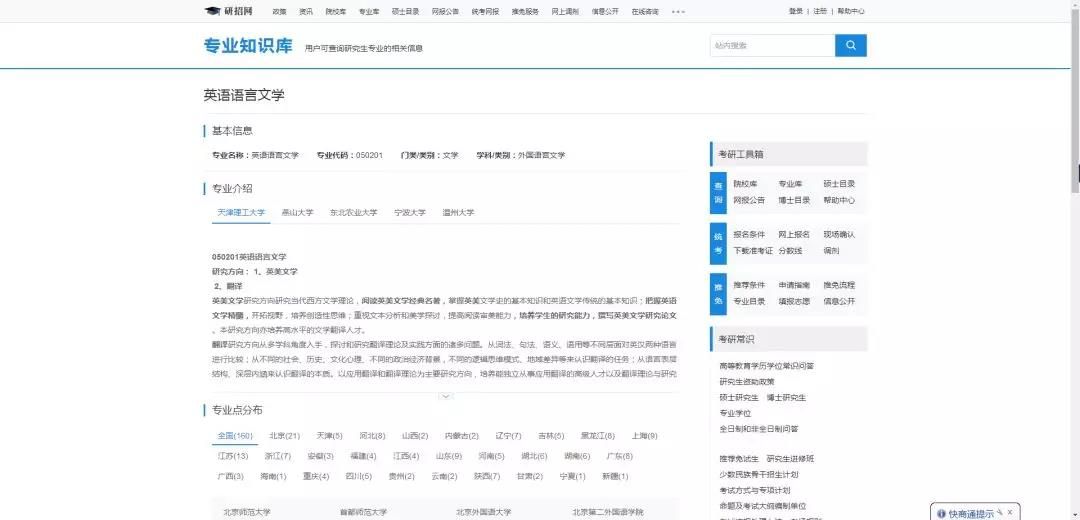
Task: Open 北京外国语大学 in the school list
Action: [483, 511]
